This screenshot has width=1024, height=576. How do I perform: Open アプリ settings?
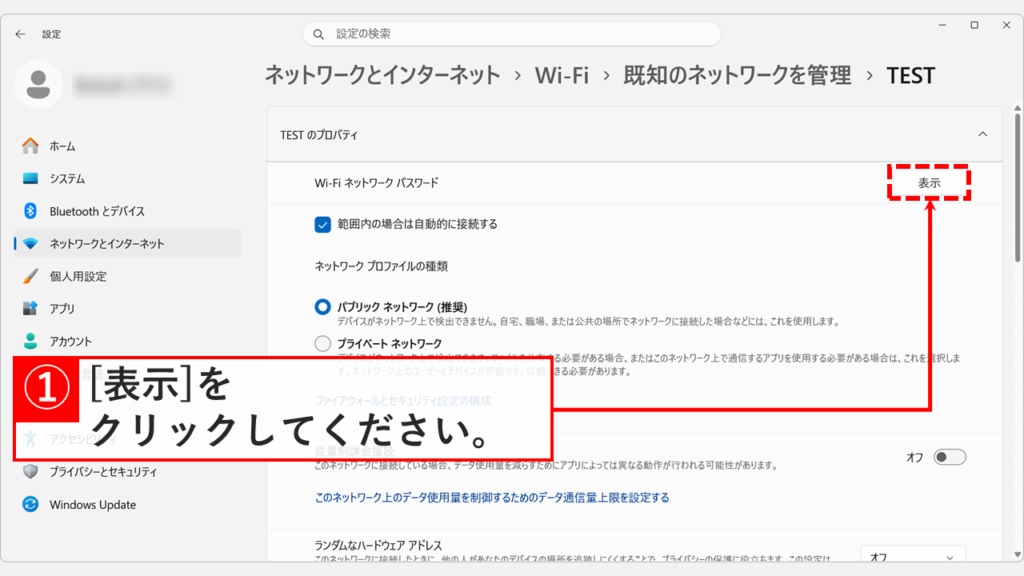pyautogui.click(x=127, y=308)
